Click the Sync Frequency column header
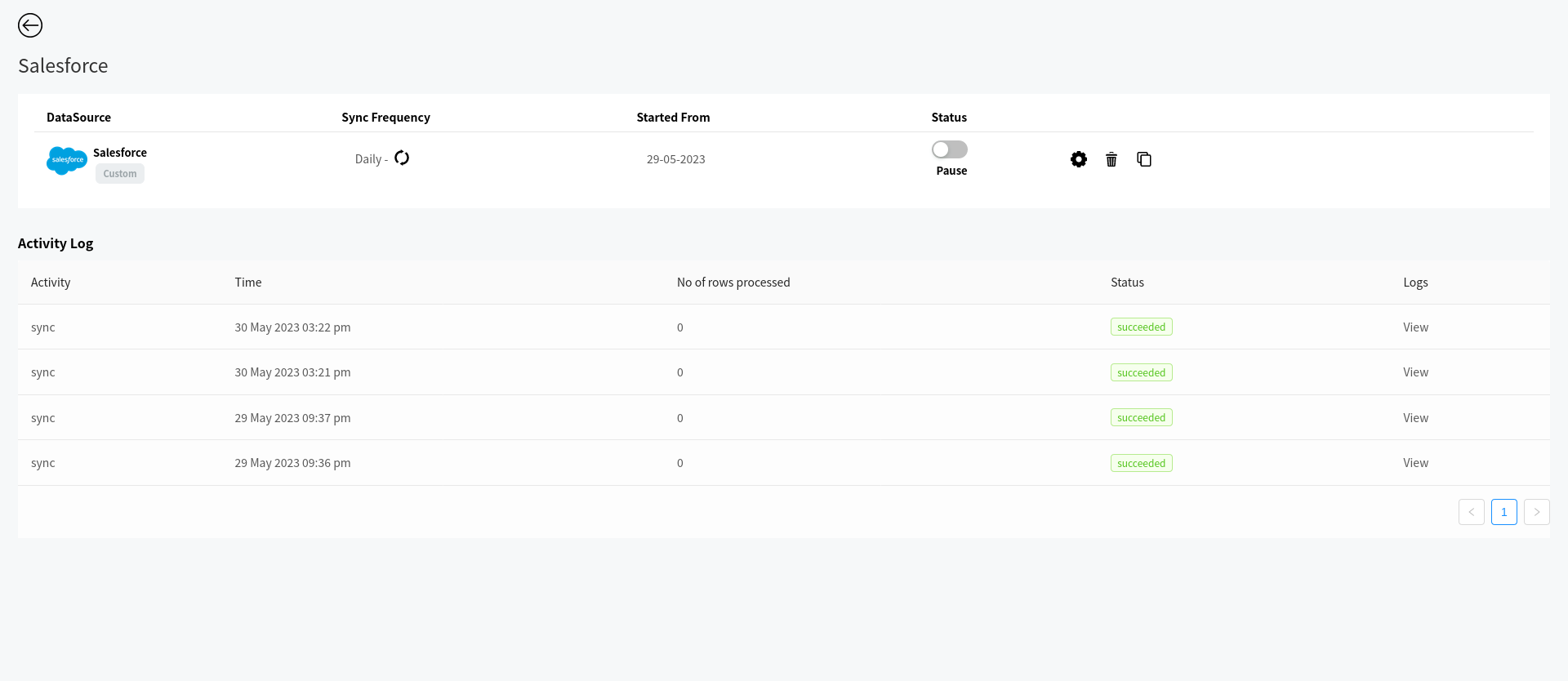This screenshot has height=681, width=1568. click(x=385, y=118)
